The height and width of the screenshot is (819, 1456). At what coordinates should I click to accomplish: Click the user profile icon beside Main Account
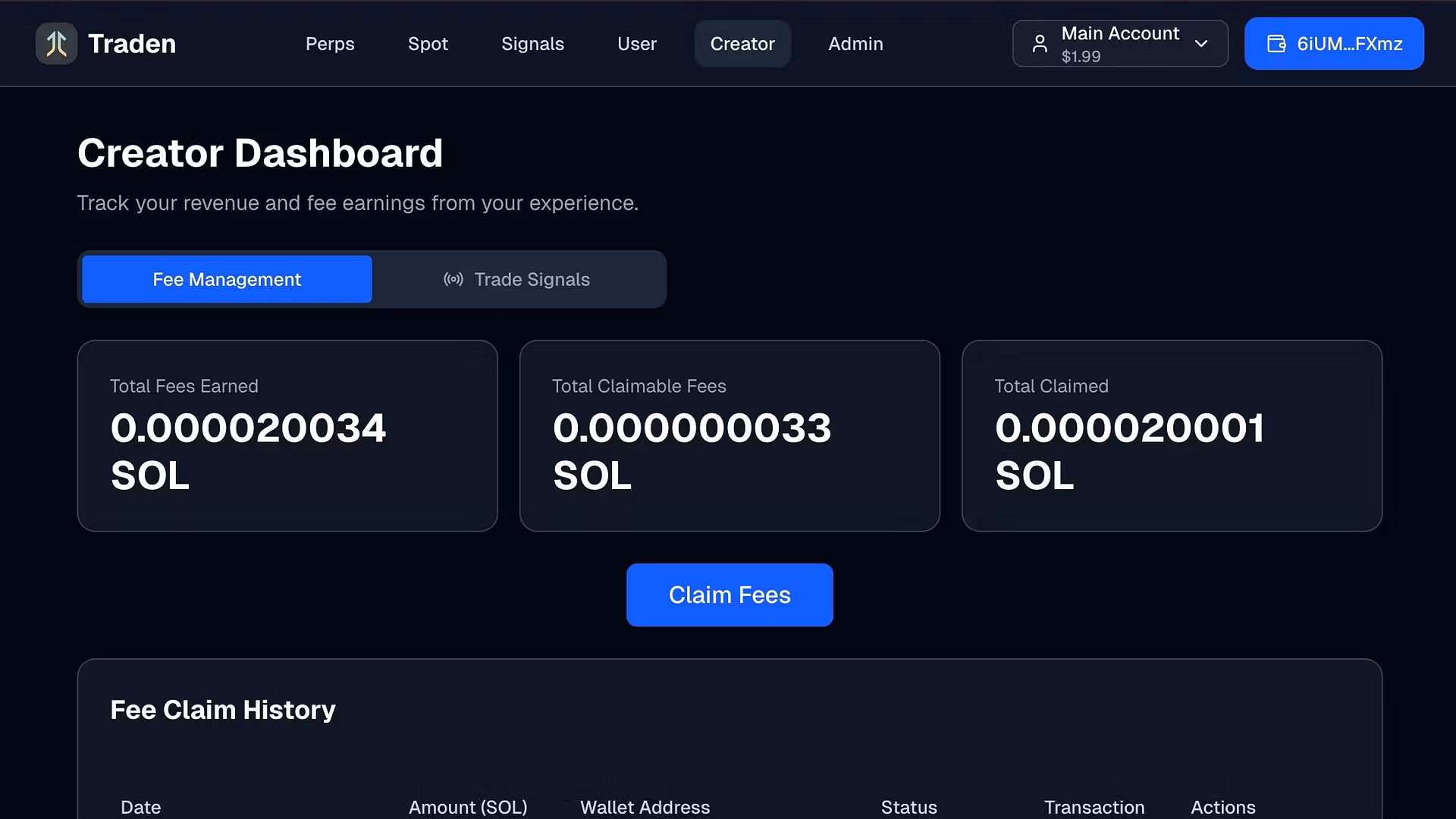(1040, 44)
